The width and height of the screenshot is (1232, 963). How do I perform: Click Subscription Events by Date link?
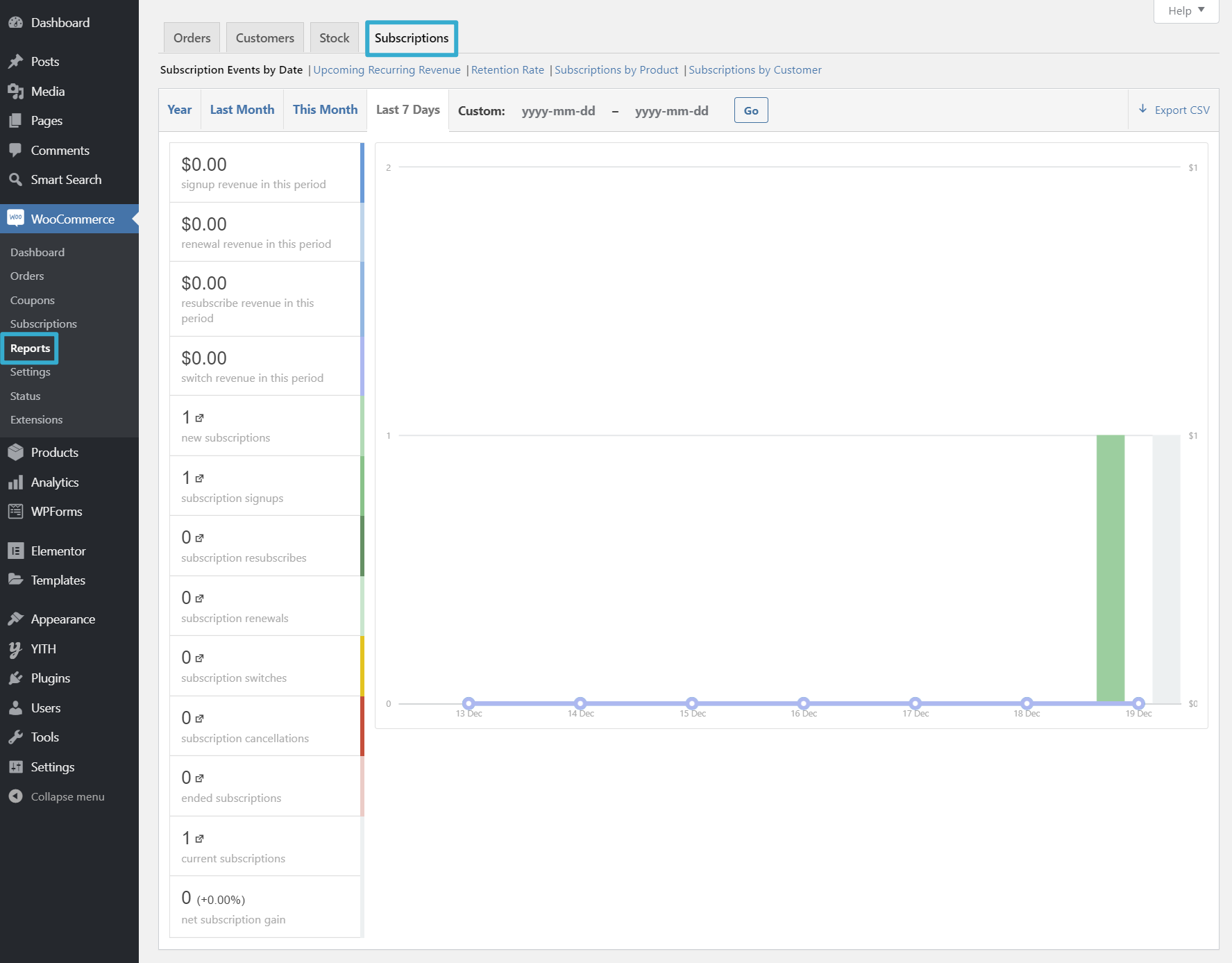231,69
